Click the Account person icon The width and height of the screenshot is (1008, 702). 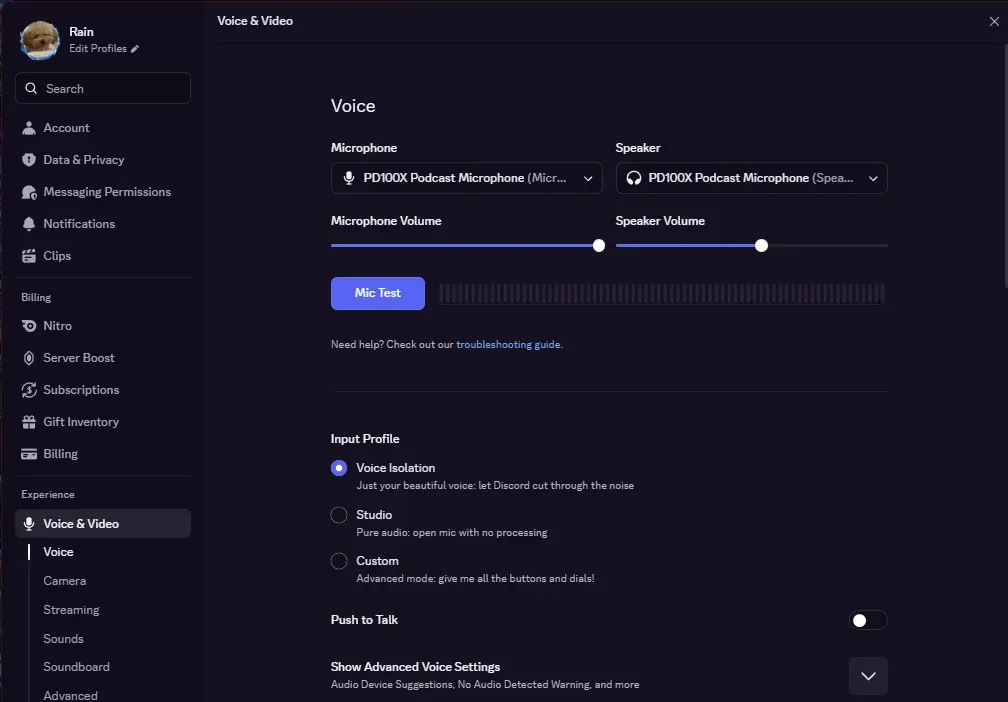point(28,128)
